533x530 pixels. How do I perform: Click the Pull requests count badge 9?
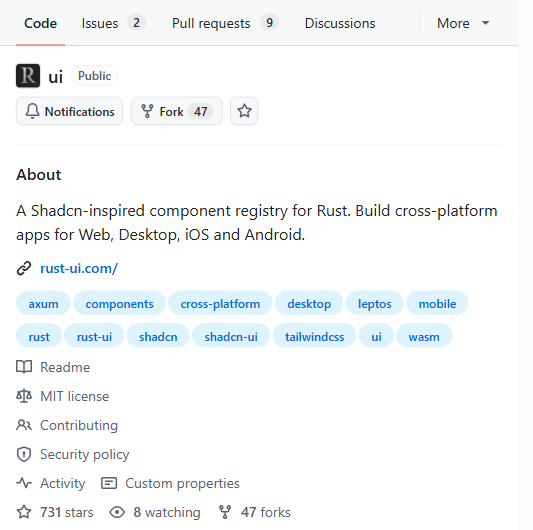point(269,23)
